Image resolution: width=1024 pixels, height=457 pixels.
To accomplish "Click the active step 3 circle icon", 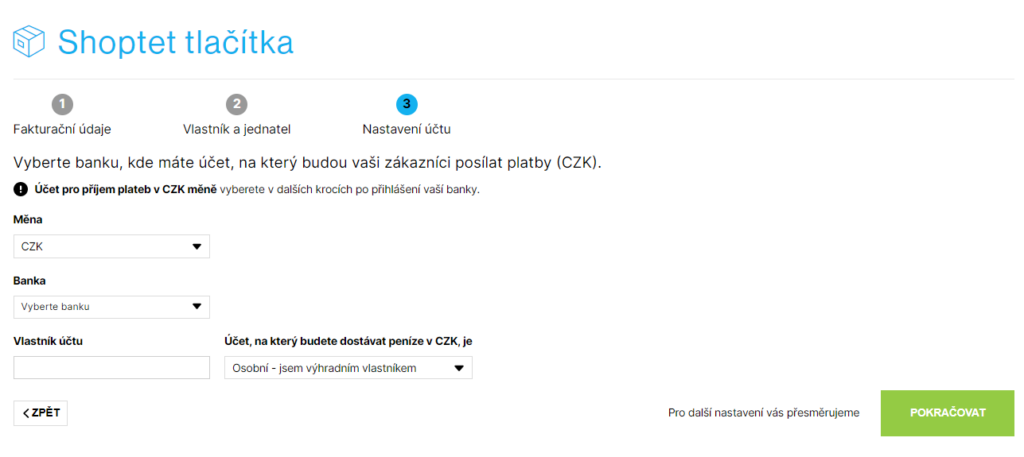I will pyautogui.click(x=406, y=104).
